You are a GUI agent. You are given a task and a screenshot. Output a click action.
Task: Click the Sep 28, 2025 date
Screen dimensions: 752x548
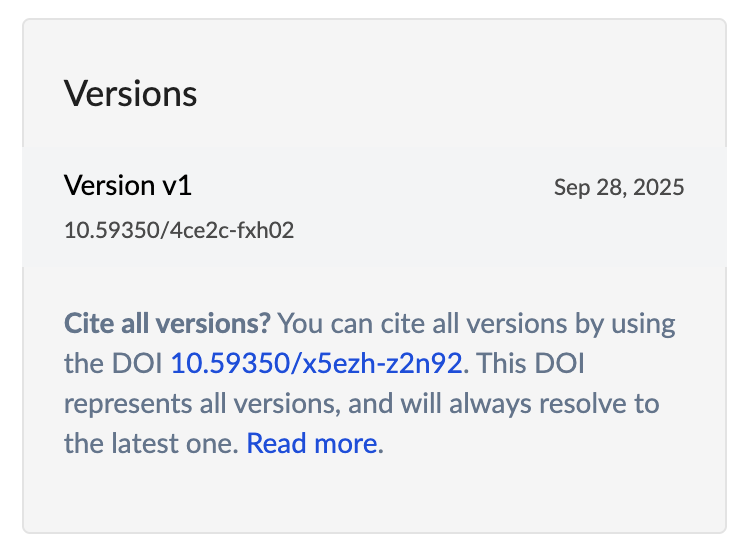(619, 187)
